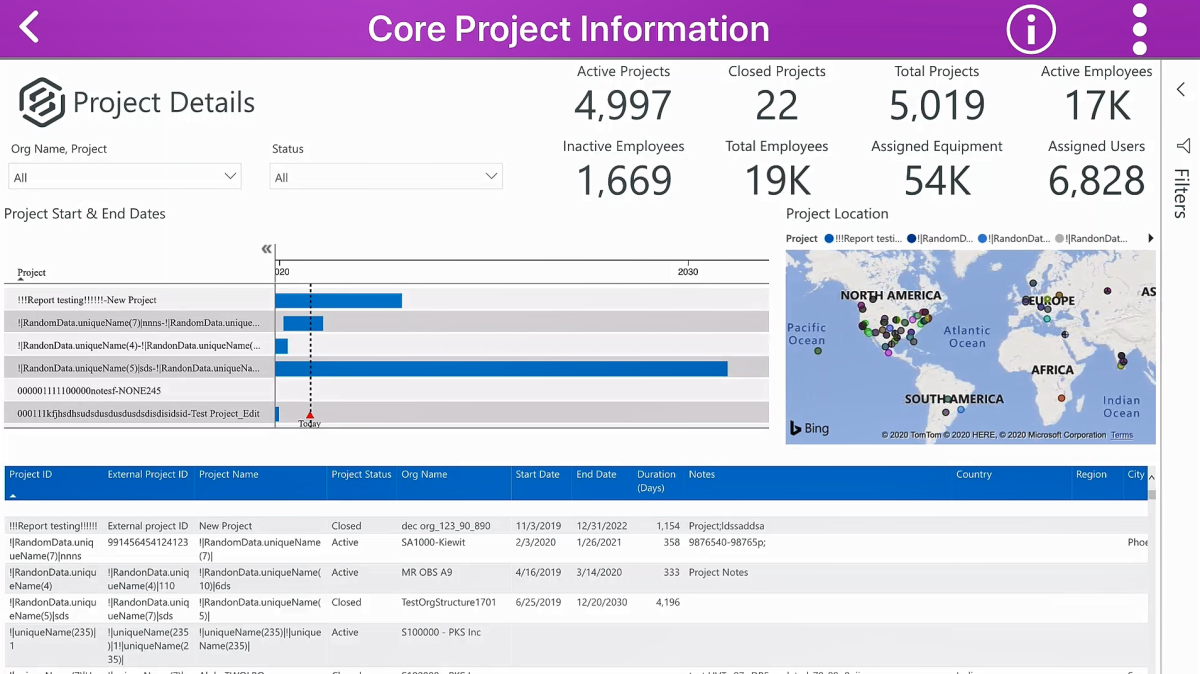Click the Active Projects 4,997 card
Image resolution: width=1200 pixels, height=674 pixels.
(x=623, y=94)
